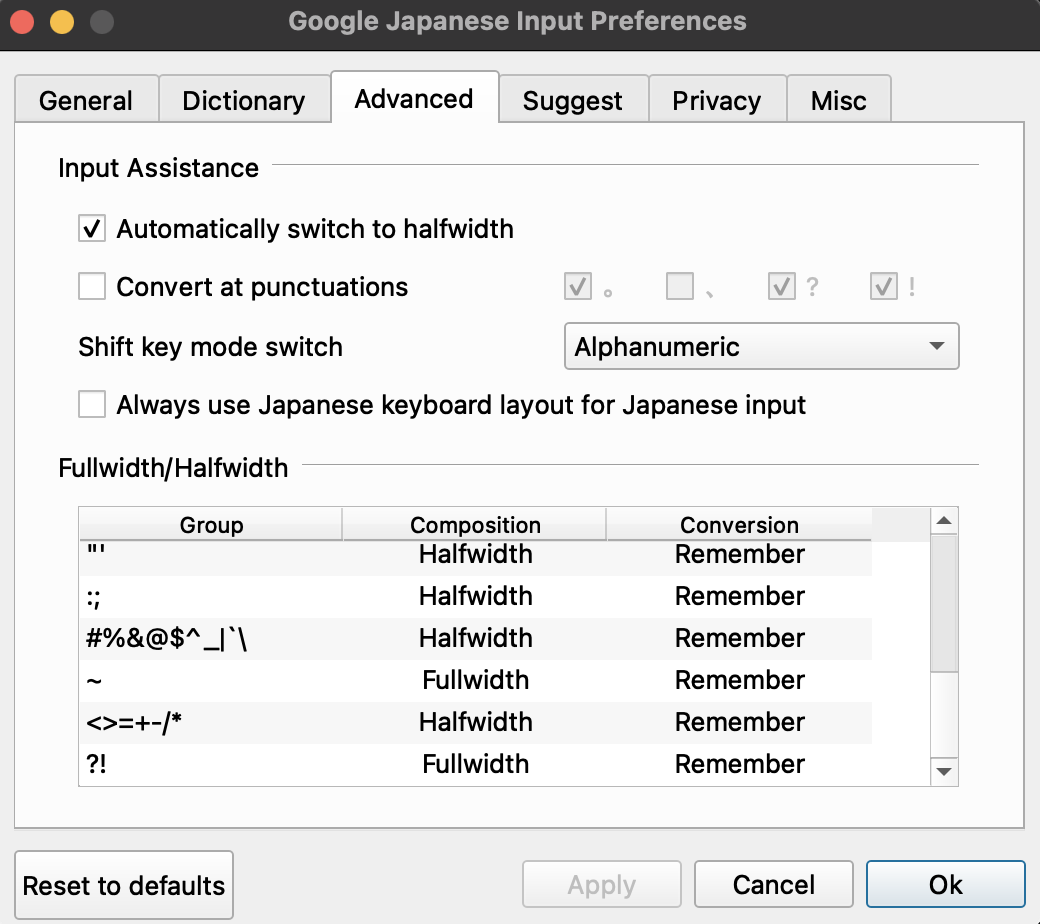This screenshot has height=924, width=1040.
Task: Open the Privacy tab
Action: coord(716,100)
